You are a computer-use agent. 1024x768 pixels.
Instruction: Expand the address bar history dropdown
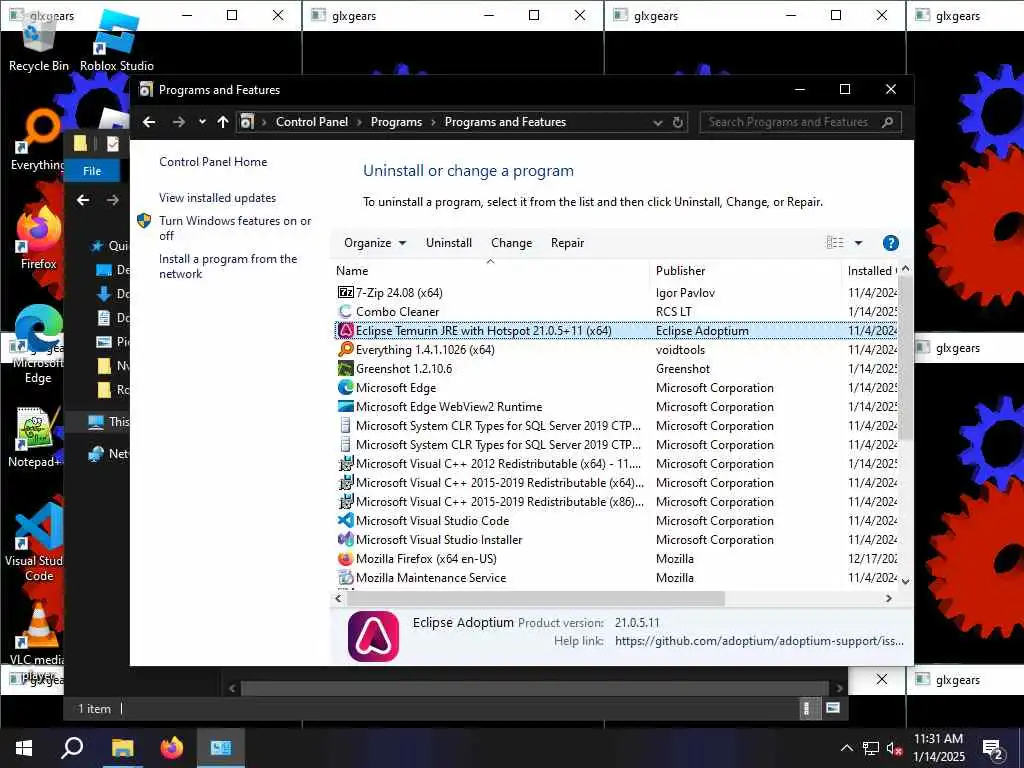coord(658,123)
